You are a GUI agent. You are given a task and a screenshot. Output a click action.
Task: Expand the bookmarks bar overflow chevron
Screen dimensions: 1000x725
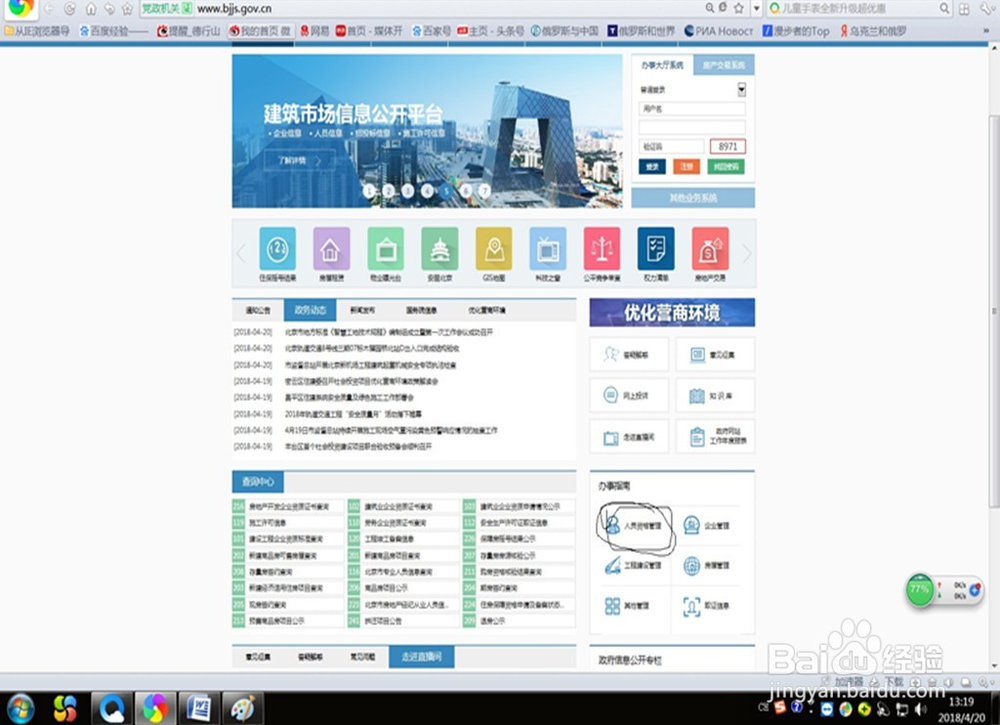[x=987, y=31]
